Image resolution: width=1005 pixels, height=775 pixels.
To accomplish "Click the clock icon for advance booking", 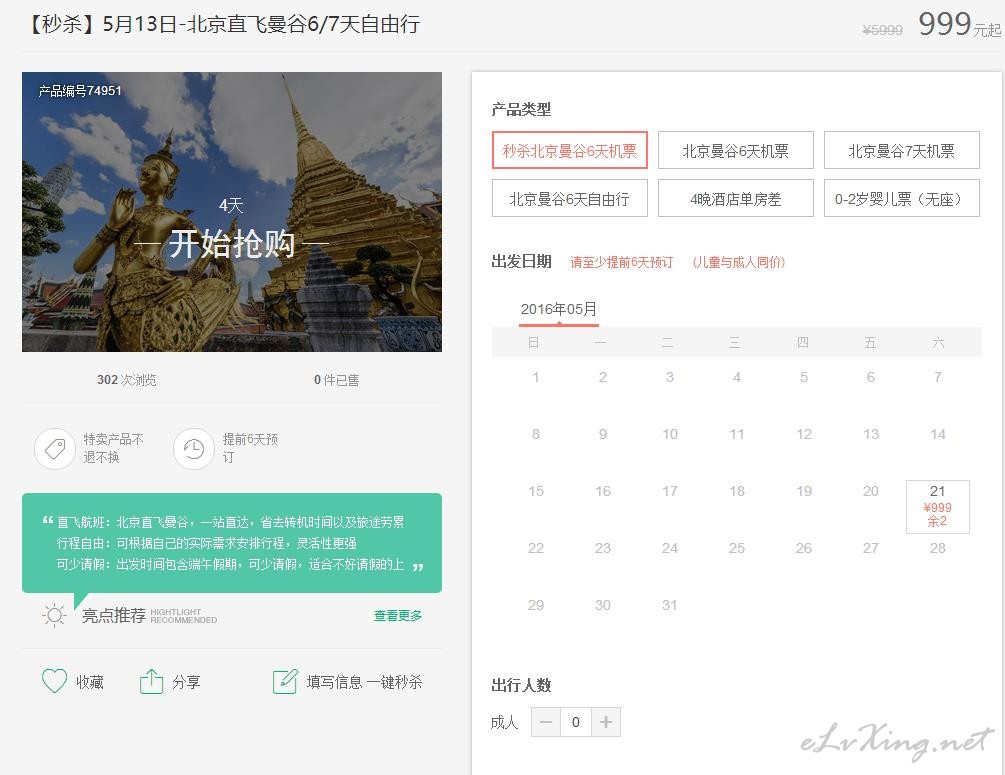I will (194, 449).
